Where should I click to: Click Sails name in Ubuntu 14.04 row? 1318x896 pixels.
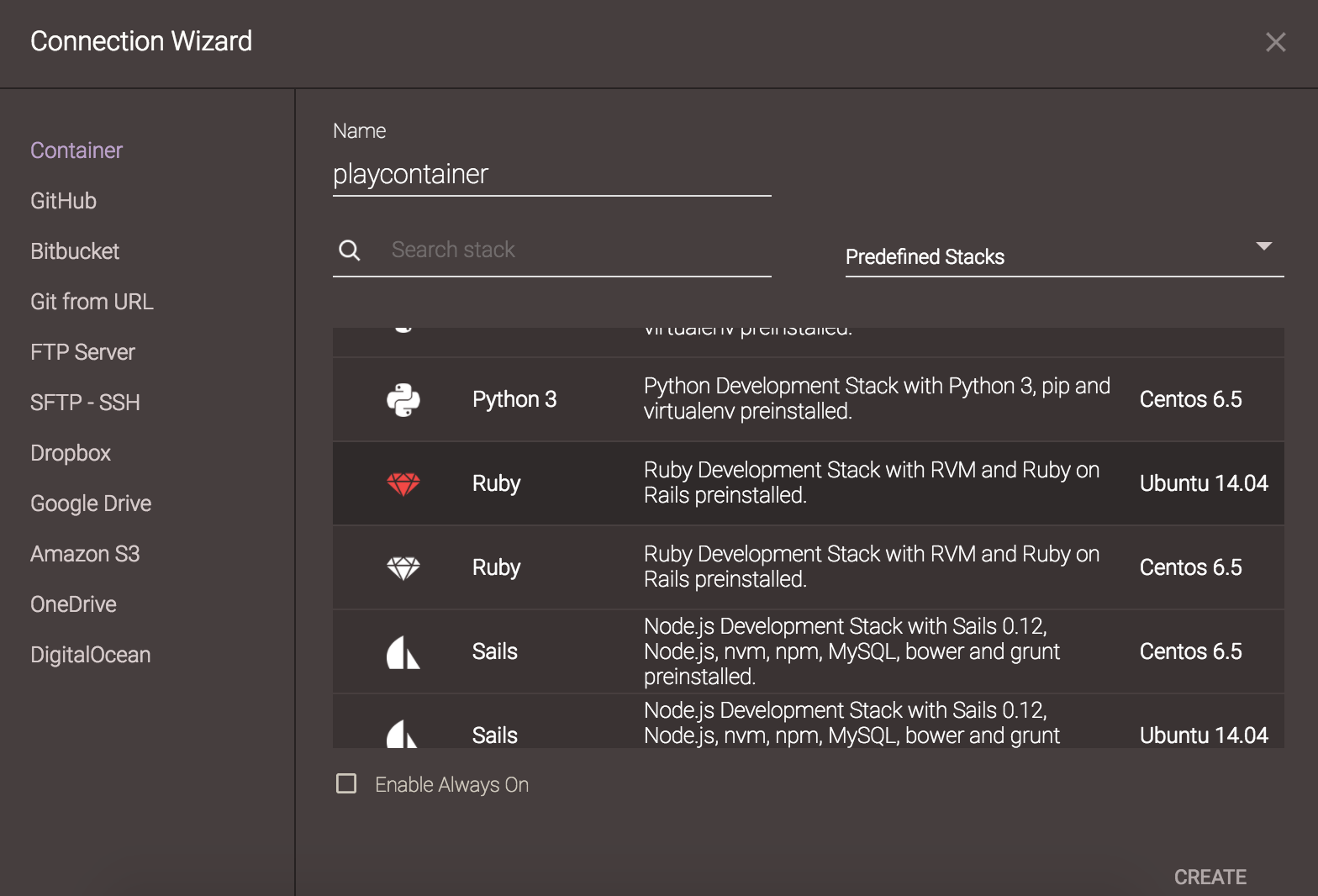click(494, 735)
